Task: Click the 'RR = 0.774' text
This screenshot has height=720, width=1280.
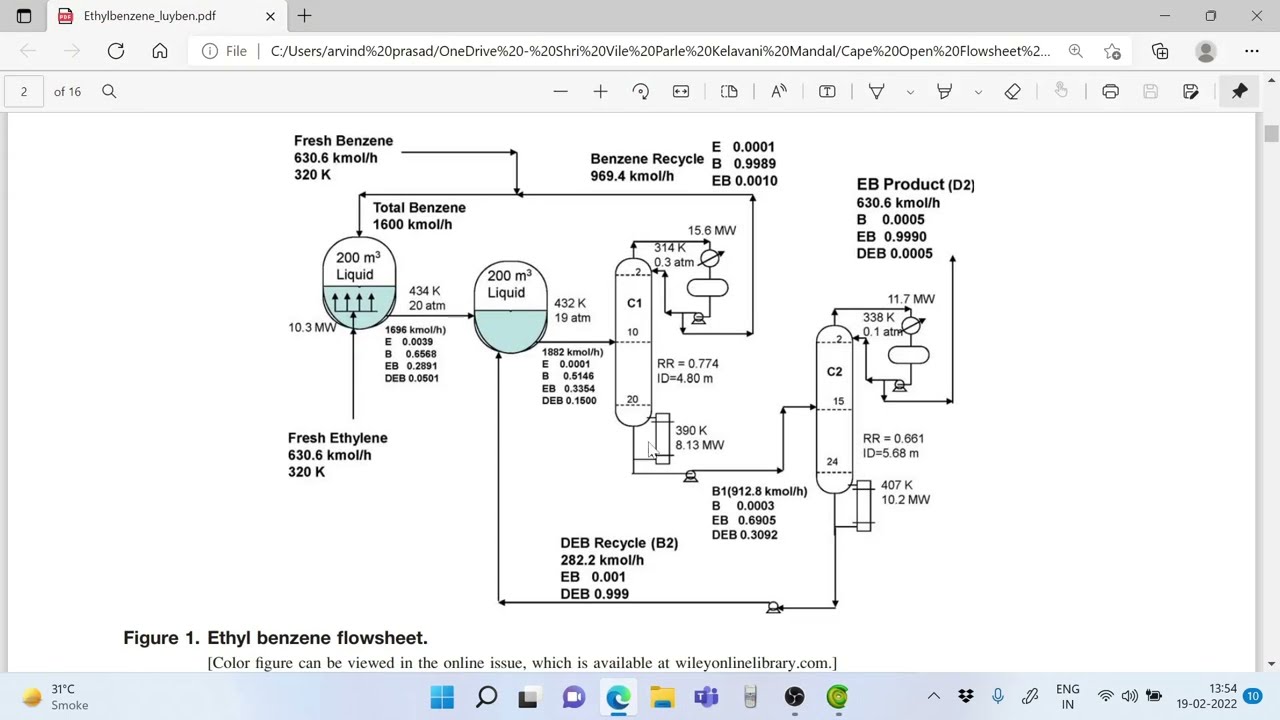Action: point(687,364)
